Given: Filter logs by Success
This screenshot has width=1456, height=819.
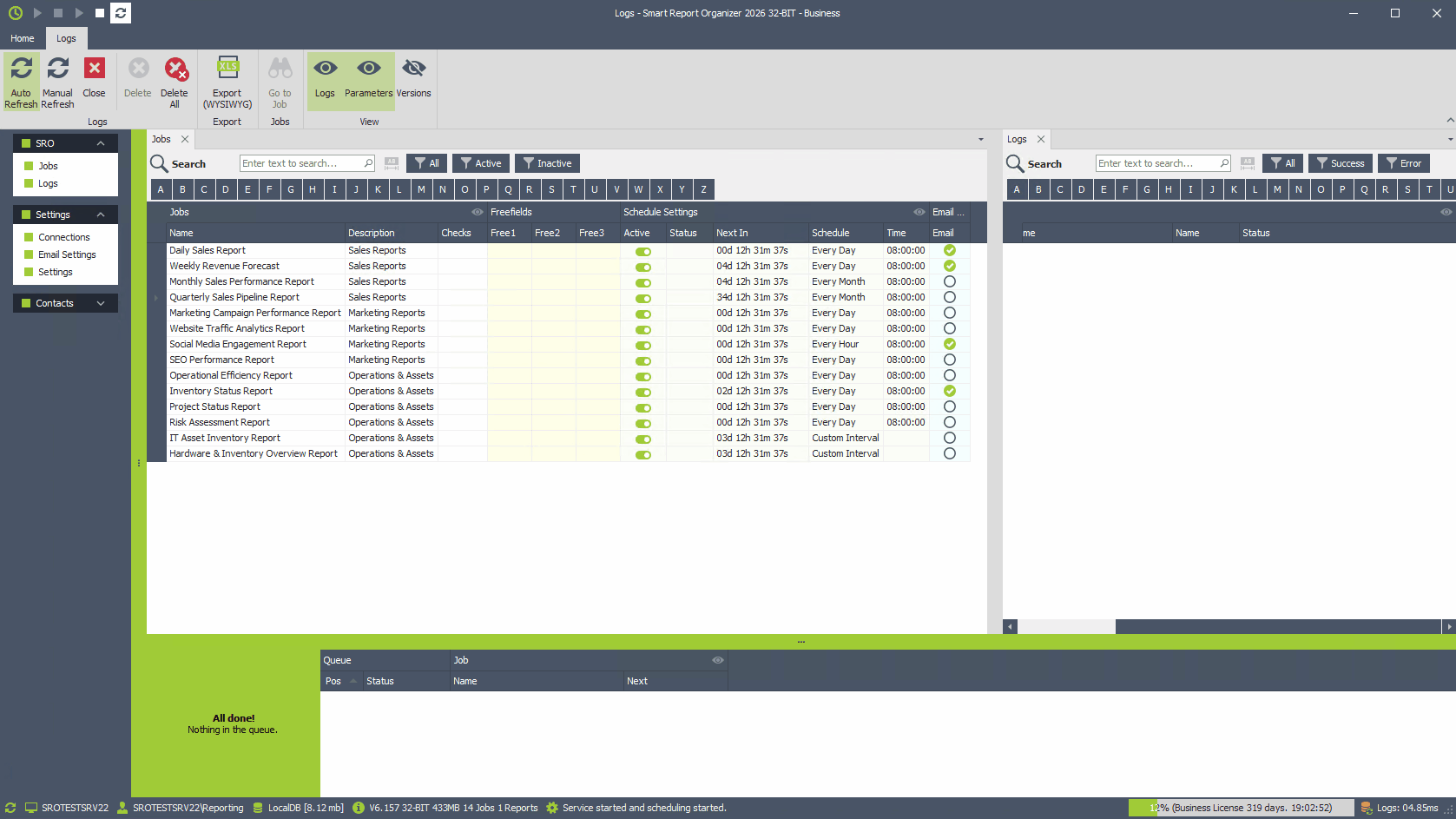Looking at the screenshot, I should [x=1341, y=163].
